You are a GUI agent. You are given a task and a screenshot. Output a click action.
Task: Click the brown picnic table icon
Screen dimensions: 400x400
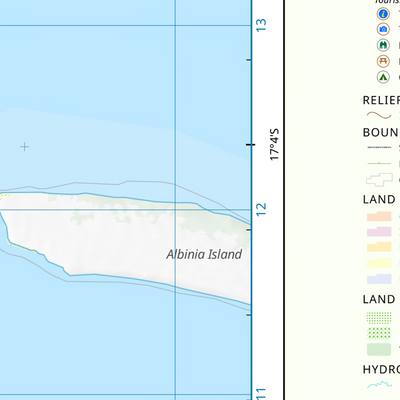(x=383, y=61)
